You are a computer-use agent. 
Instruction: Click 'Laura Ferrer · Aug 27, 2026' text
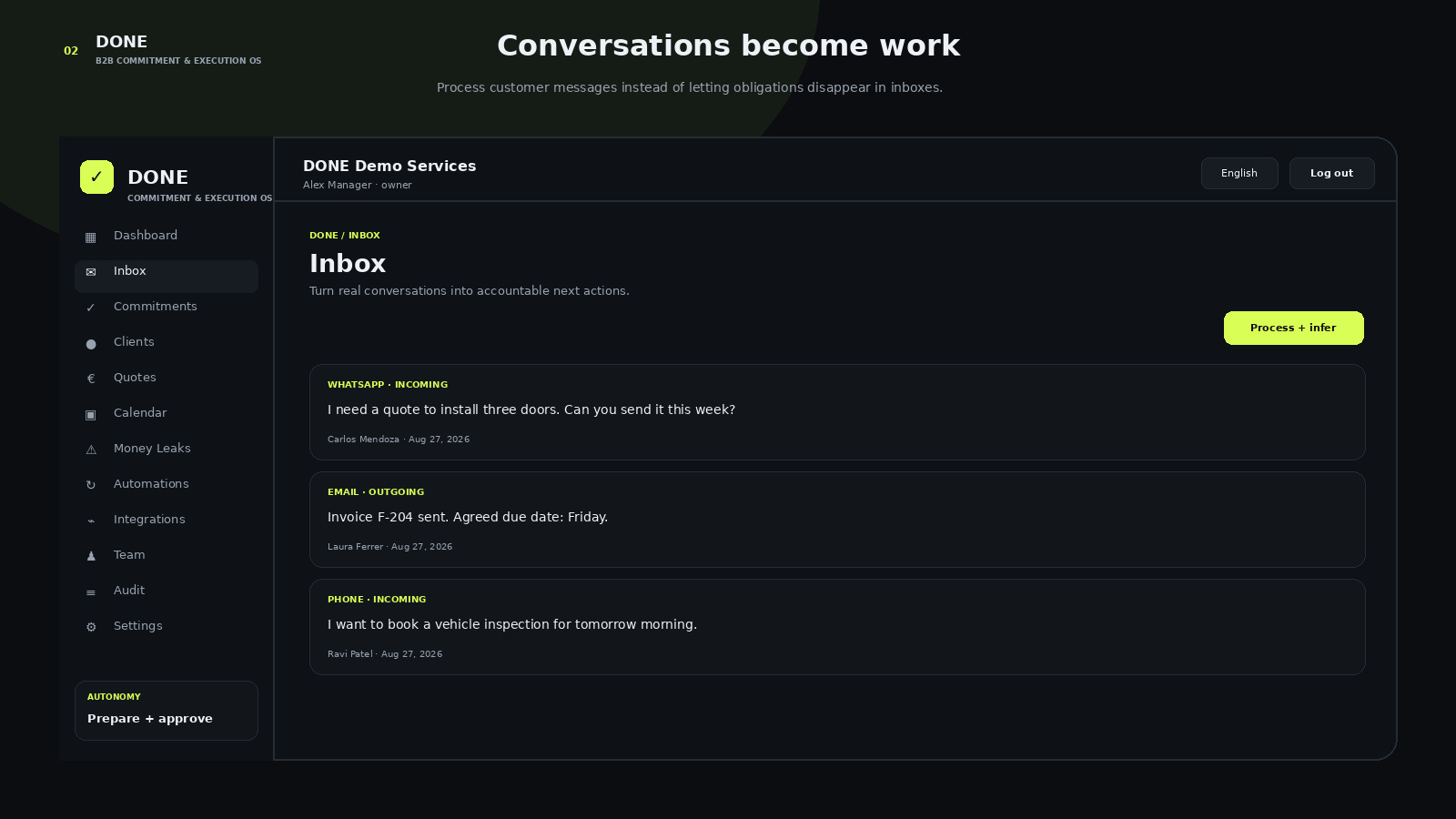tap(390, 547)
